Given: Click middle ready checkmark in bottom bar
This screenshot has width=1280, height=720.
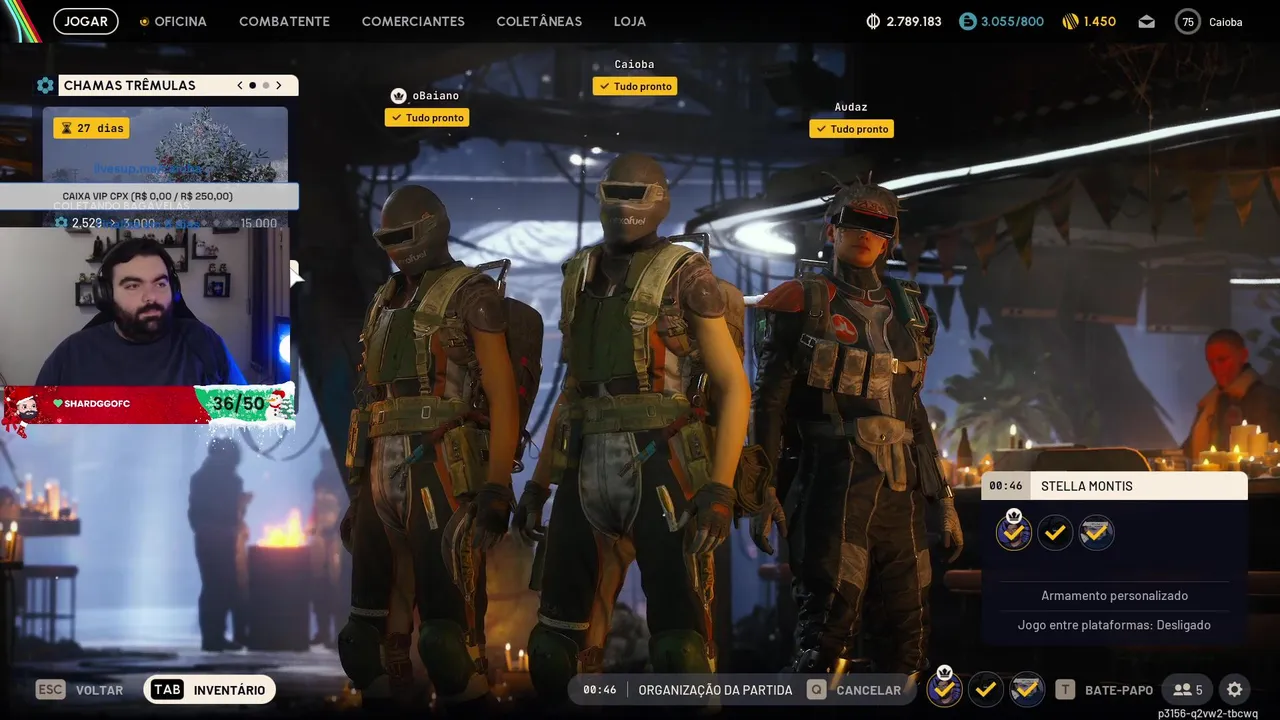Looking at the screenshot, I should [986, 689].
